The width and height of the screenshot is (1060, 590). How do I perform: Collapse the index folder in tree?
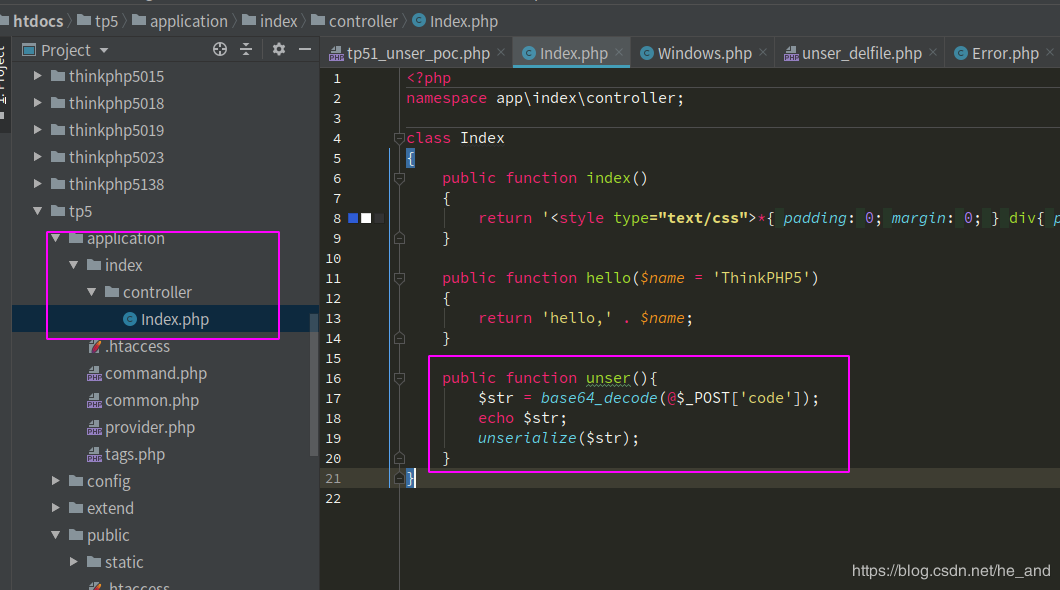[74, 265]
